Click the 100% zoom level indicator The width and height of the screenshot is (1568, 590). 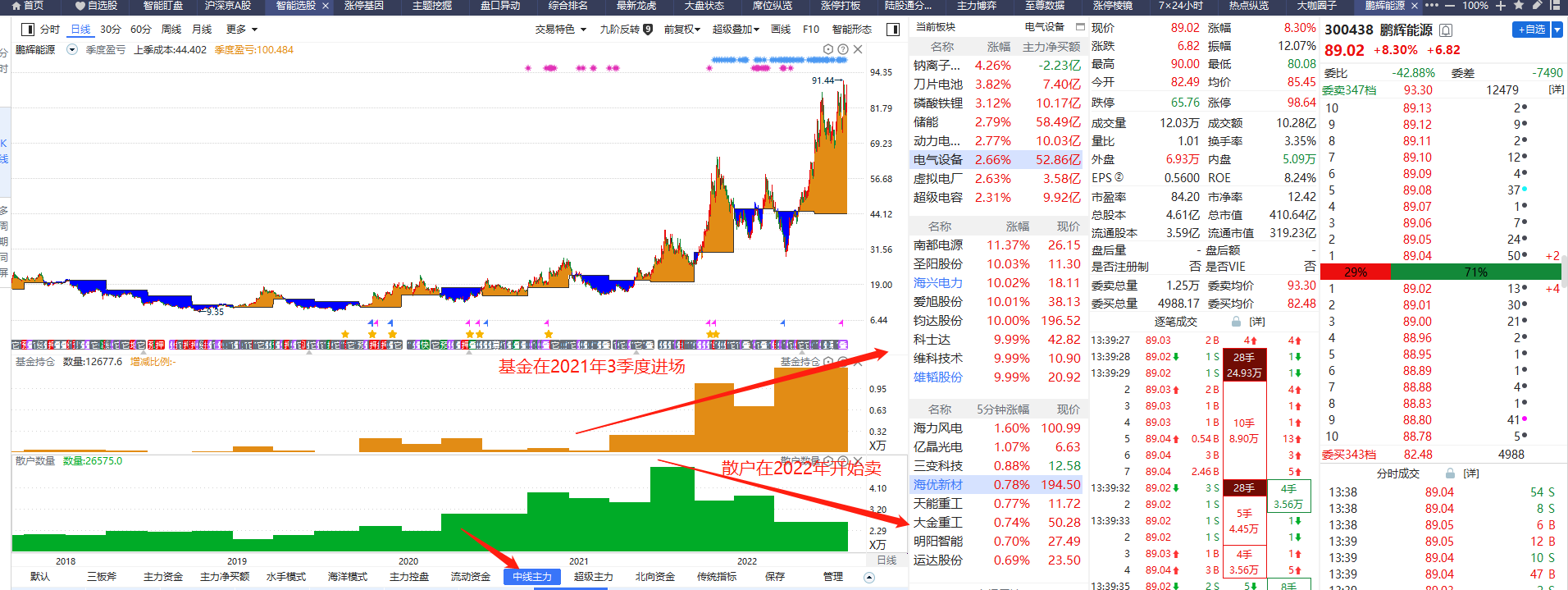pyautogui.click(x=1475, y=6)
